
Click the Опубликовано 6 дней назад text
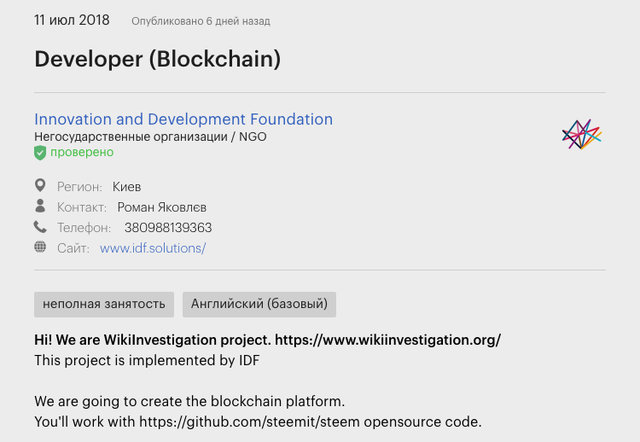(198, 21)
